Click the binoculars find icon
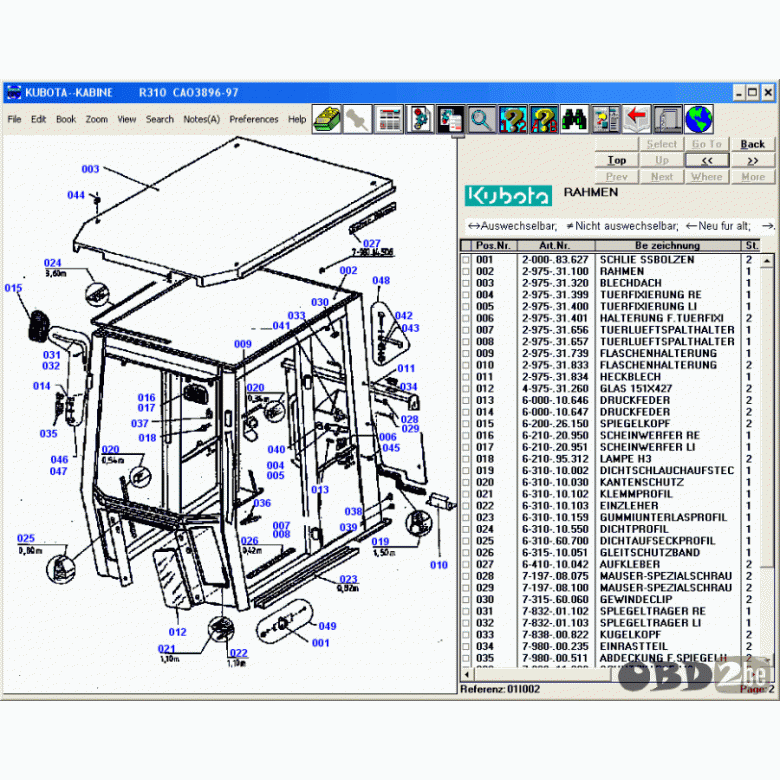Screen dimensions: 780x780 point(575,119)
